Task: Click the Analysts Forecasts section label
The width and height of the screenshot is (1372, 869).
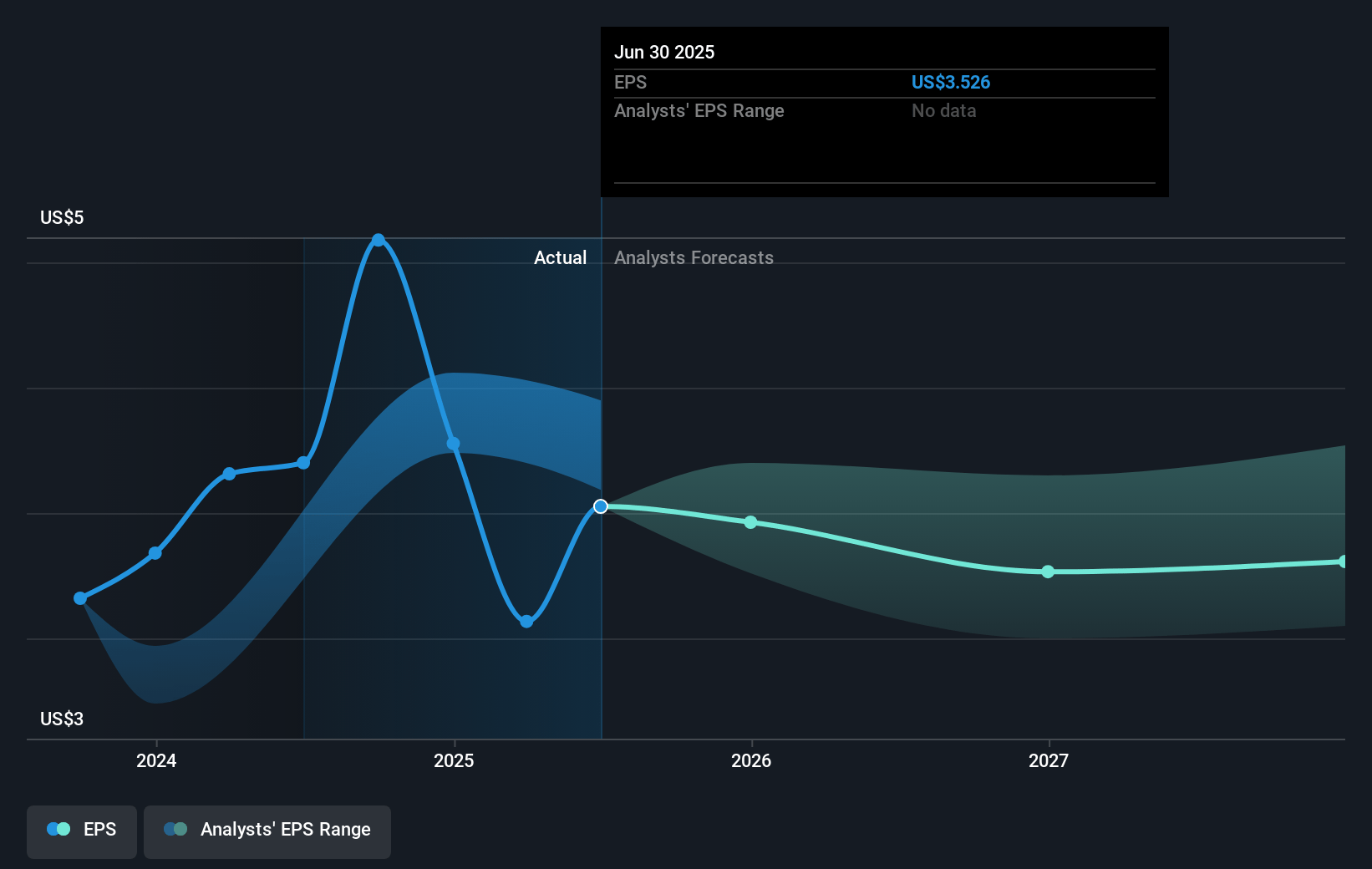Action: click(x=694, y=257)
